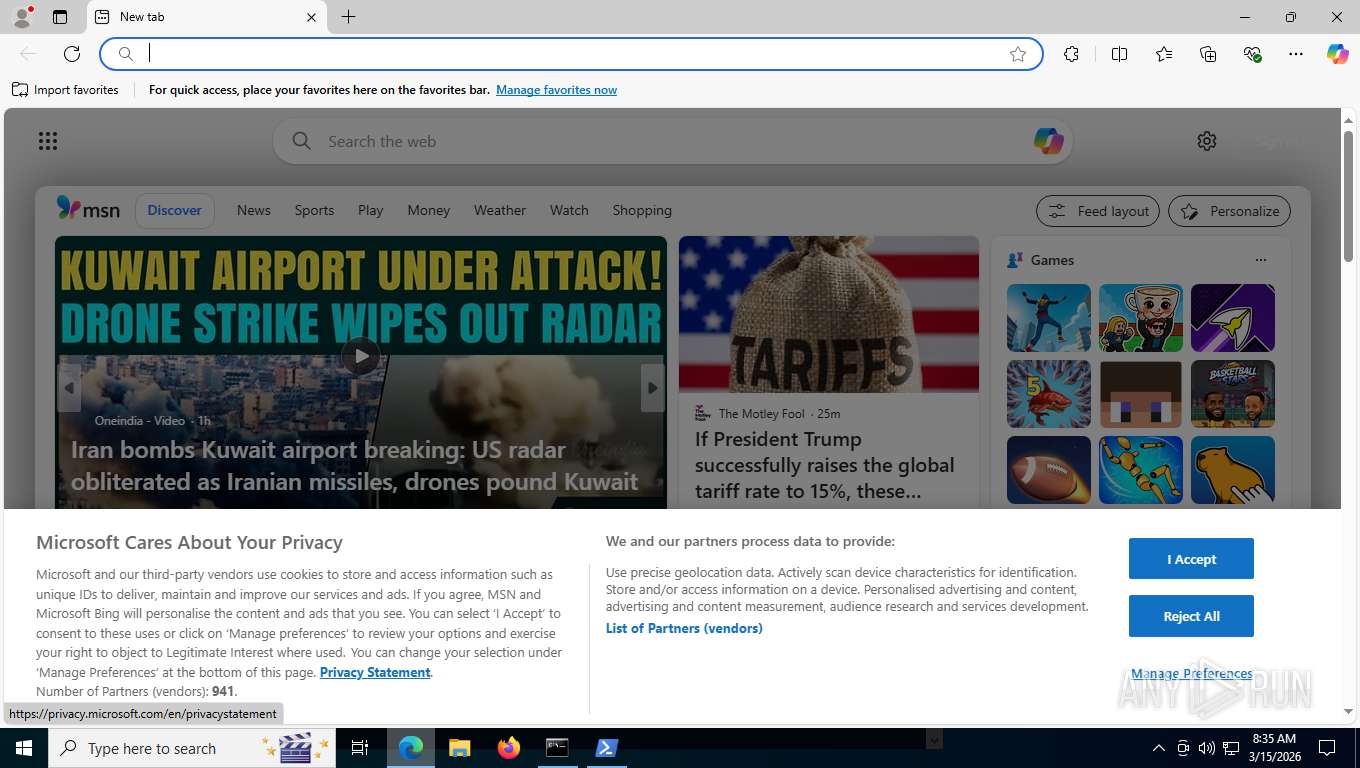This screenshot has width=1360, height=768.
Task: Open the volume control icon
Action: coord(1207,748)
